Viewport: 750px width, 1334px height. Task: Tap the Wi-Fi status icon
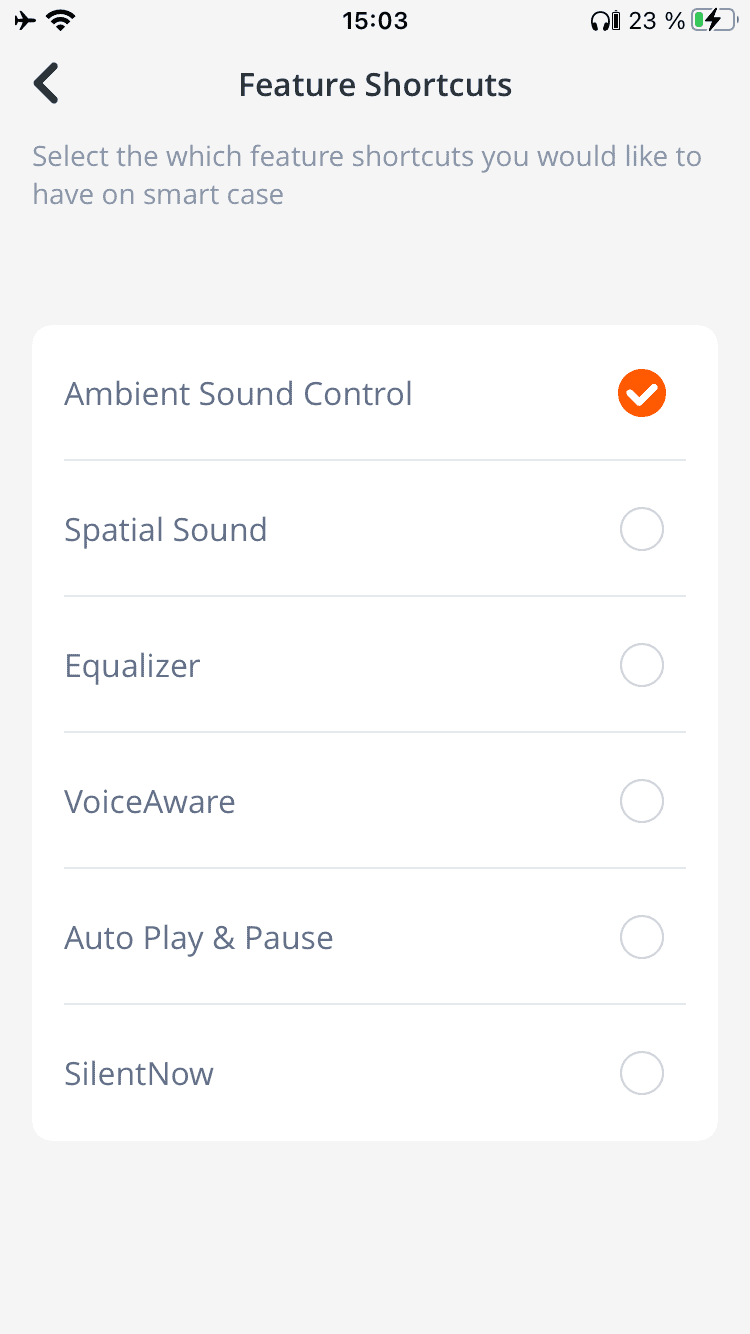click(63, 21)
